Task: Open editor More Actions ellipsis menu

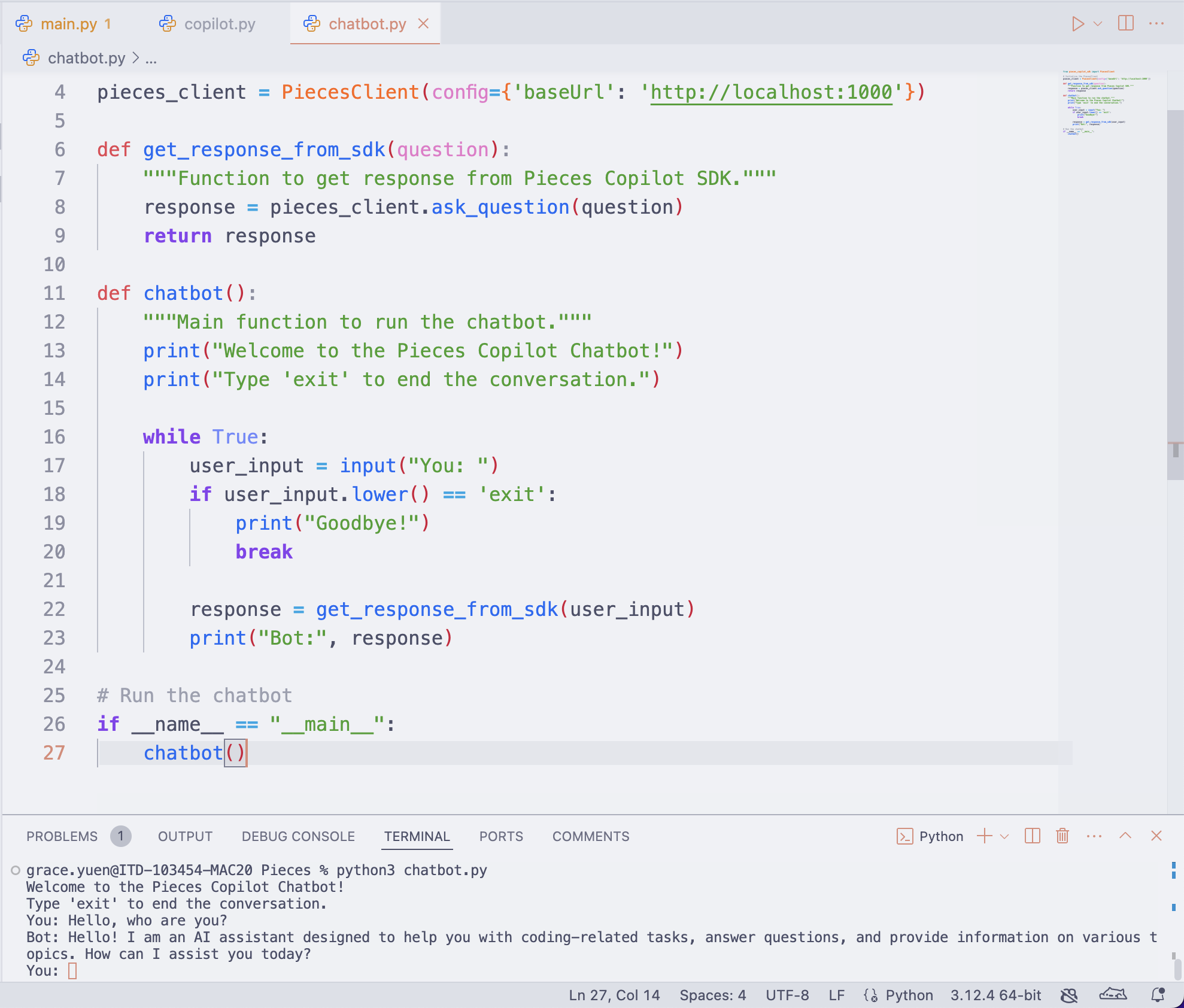Action: tap(1156, 24)
